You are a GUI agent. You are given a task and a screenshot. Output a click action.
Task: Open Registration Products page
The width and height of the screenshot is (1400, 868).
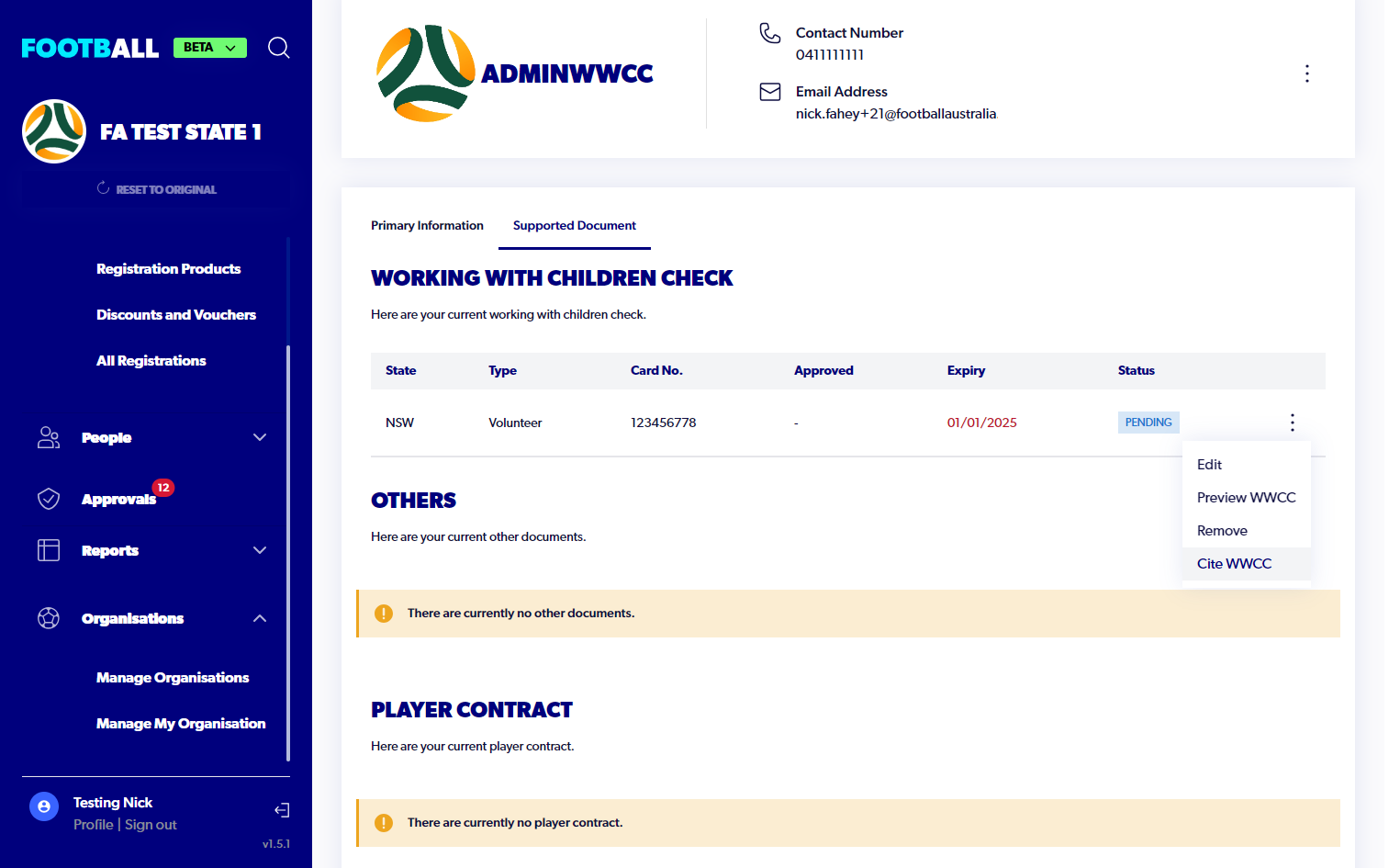pyautogui.click(x=169, y=269)
